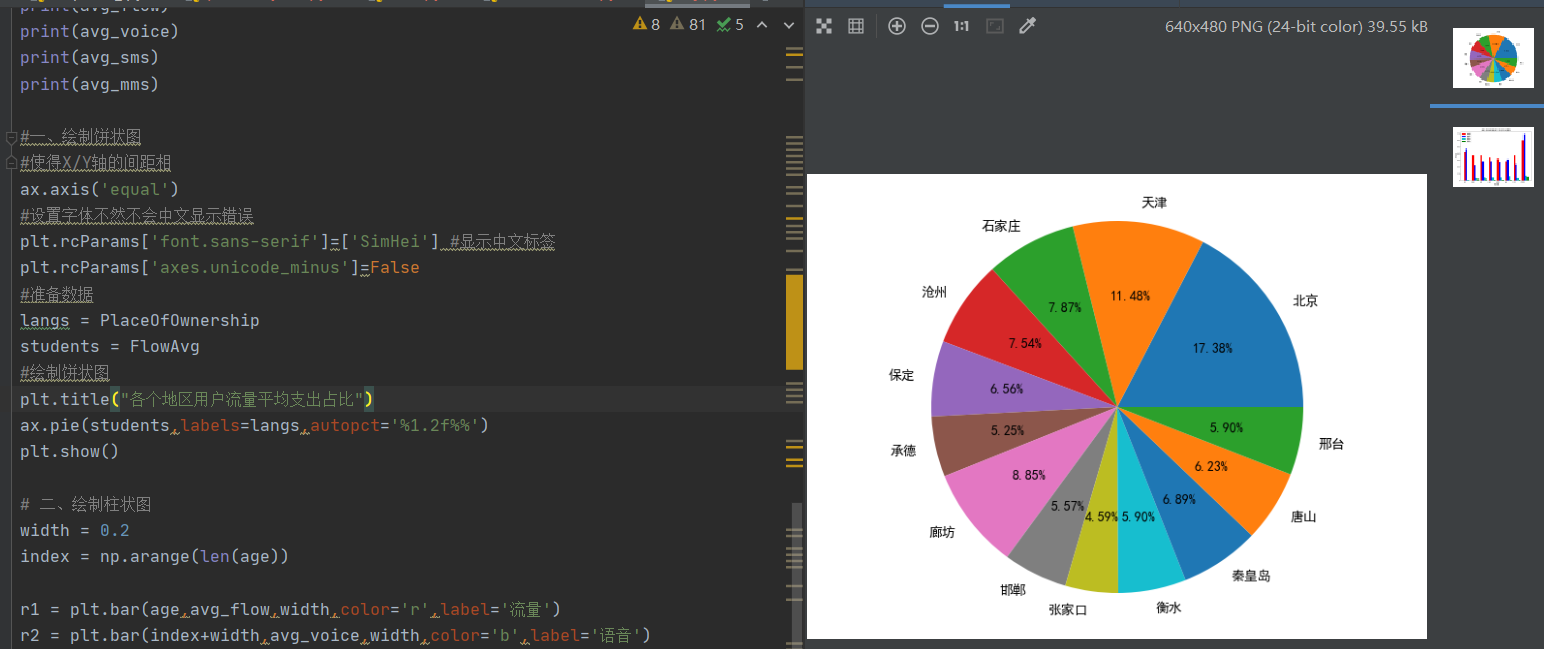Click the '#准备数据' comment
Image resolution: width=1544 pixels, height=649 pixels.
click(x=57, y=294)
